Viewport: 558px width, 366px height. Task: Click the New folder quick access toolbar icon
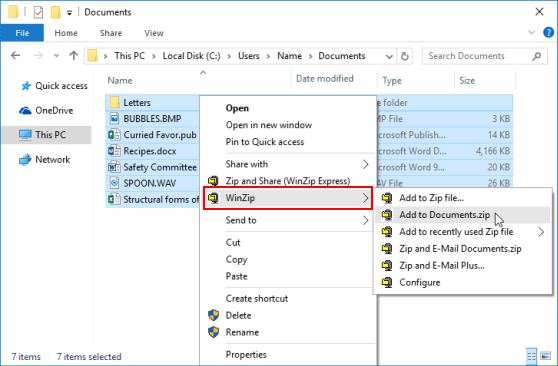pos(56,12)
